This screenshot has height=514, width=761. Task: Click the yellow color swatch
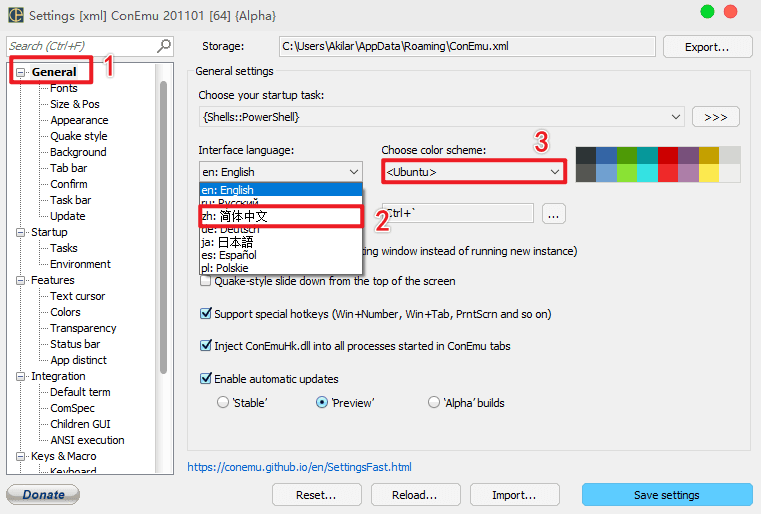click(708, 173)
